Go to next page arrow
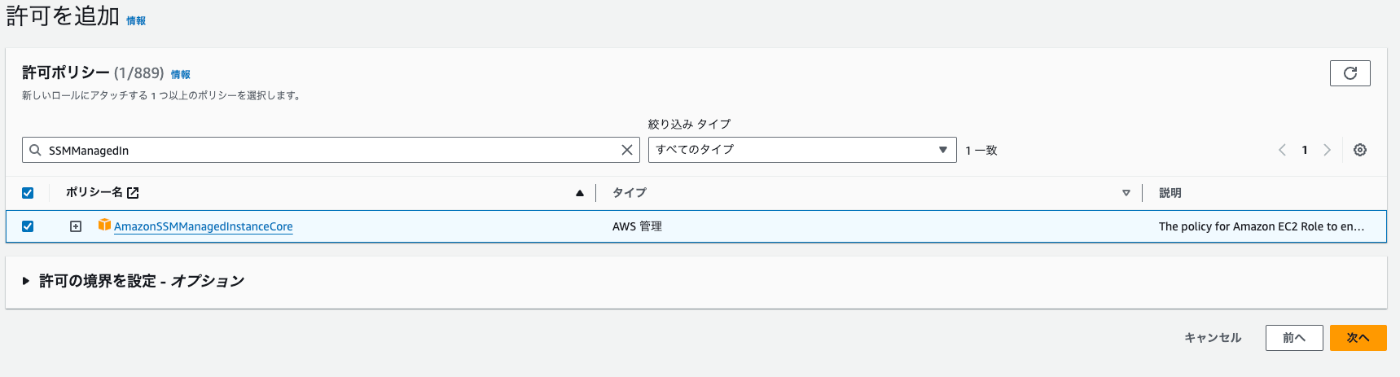The width and height of the screenshot is (1400, 377). click(1327, 150)
